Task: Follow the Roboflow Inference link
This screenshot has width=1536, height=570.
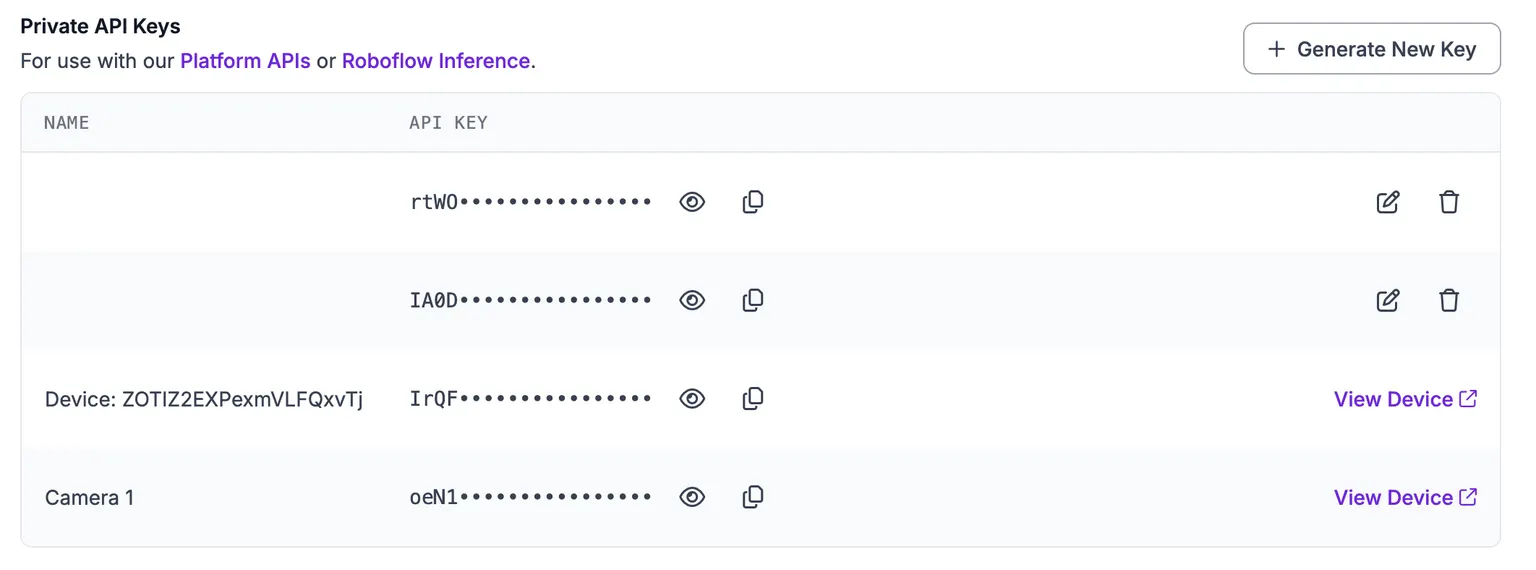Action: [436, 61]
